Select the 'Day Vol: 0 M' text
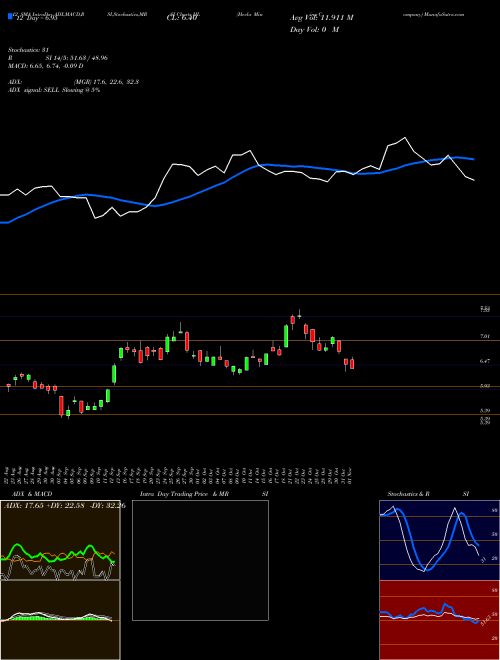This screenshot has width=500, height=660. (314, 30)
